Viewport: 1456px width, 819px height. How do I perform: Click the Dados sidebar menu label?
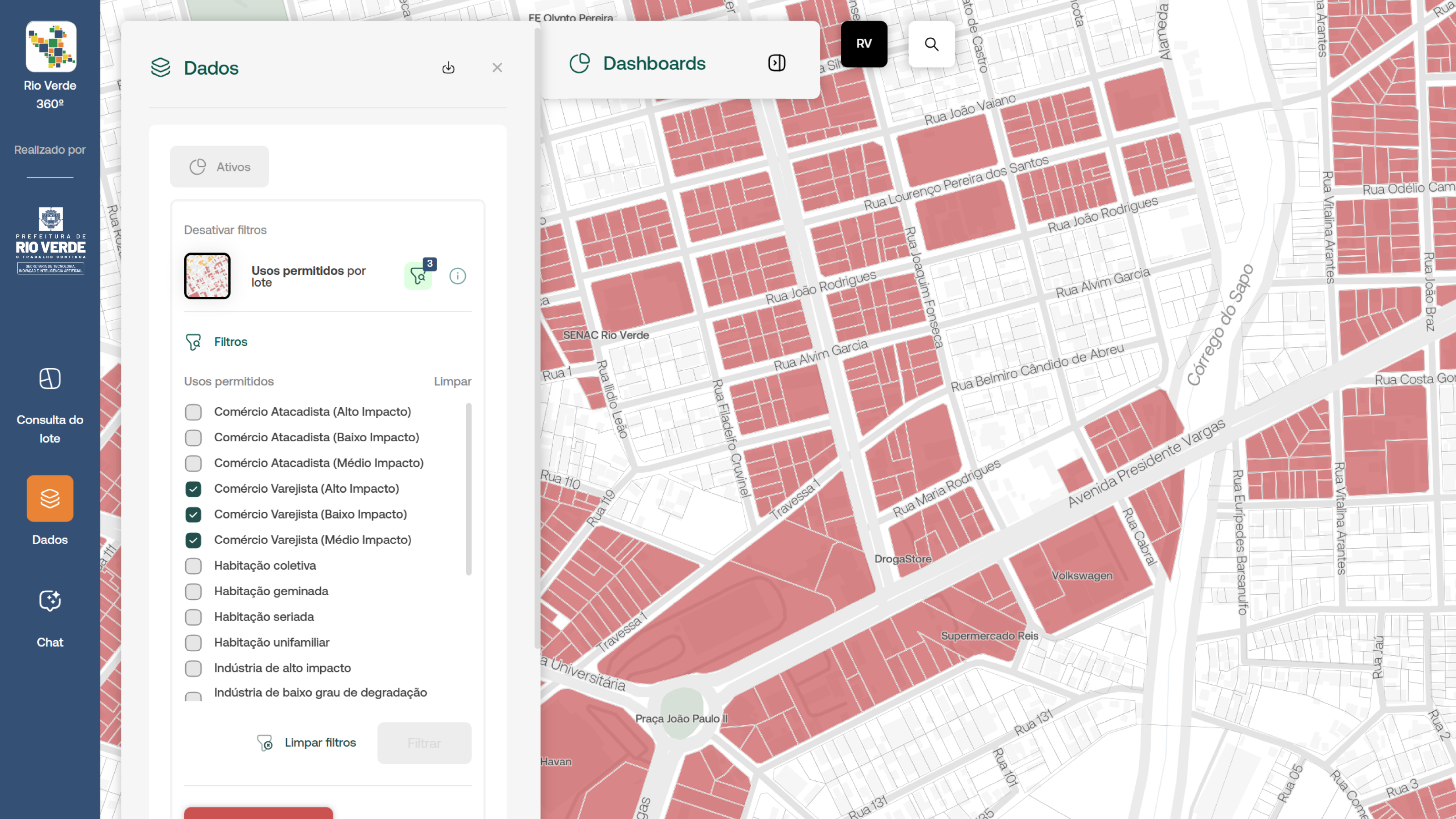[x=50, y=540]
